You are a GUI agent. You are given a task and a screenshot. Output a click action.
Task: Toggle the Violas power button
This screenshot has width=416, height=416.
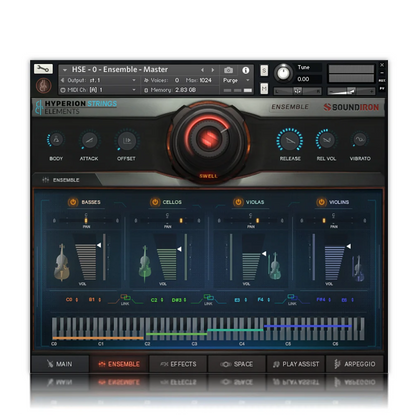[238, 202]
